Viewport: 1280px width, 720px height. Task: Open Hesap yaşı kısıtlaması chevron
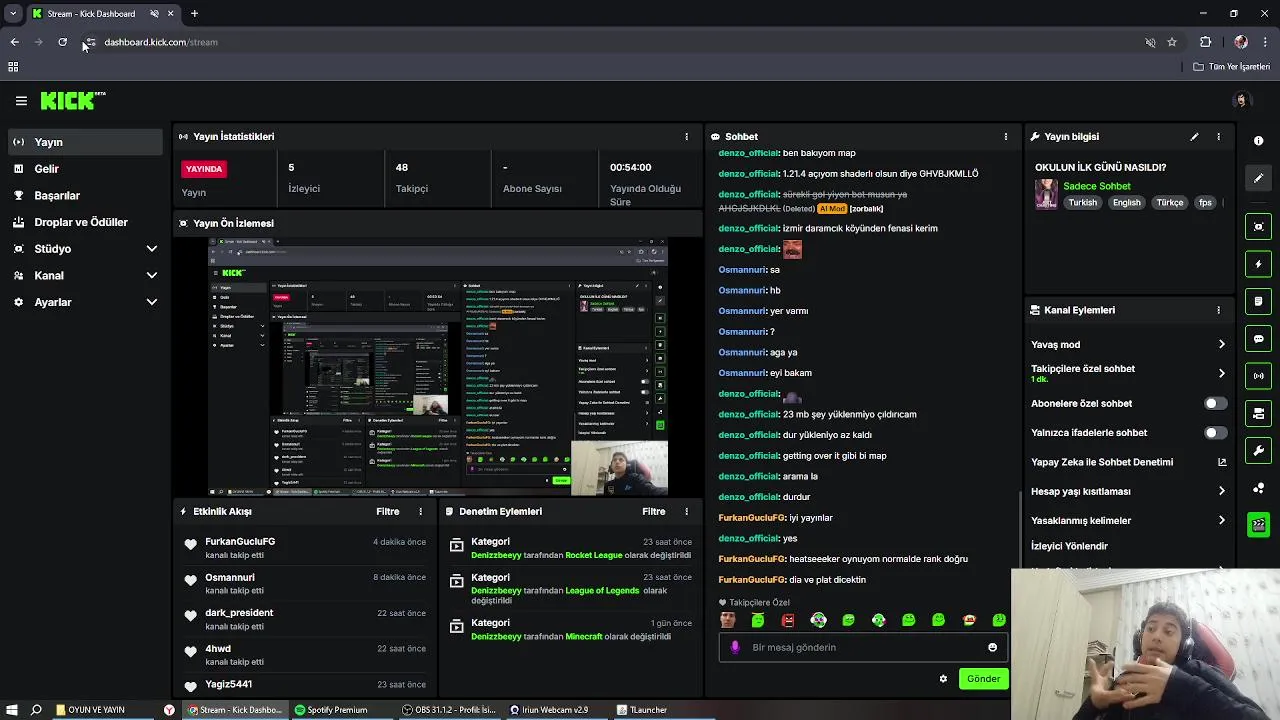[x=1221, y=491]
